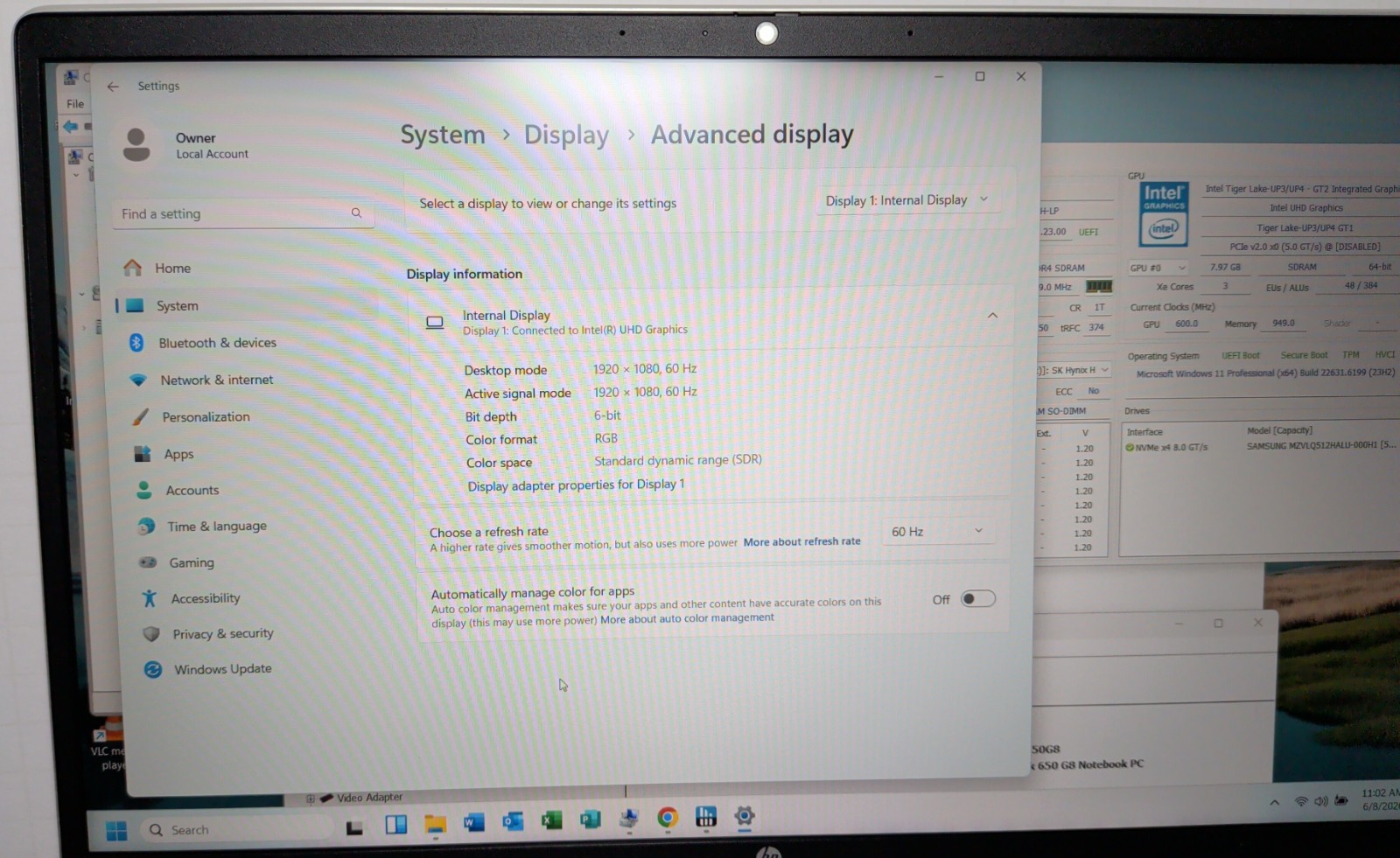Image resolution: width=1400 pixels, height=858 pixels.
Task: Click the Network wifi icon in the sidebar
Action: pyautogui.click(x=138, y=380)
